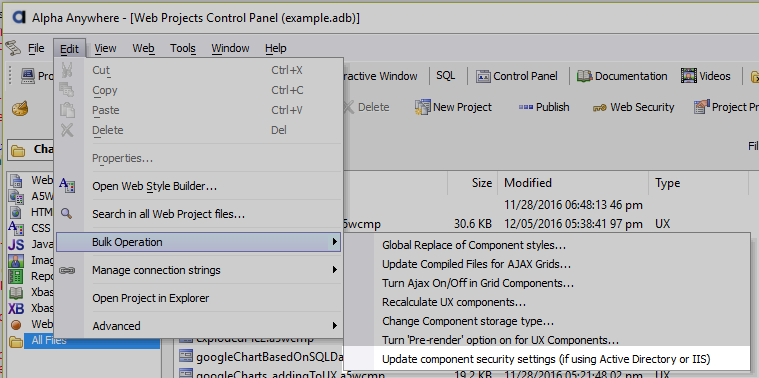Click the Project Properties icon

point(701,106)
